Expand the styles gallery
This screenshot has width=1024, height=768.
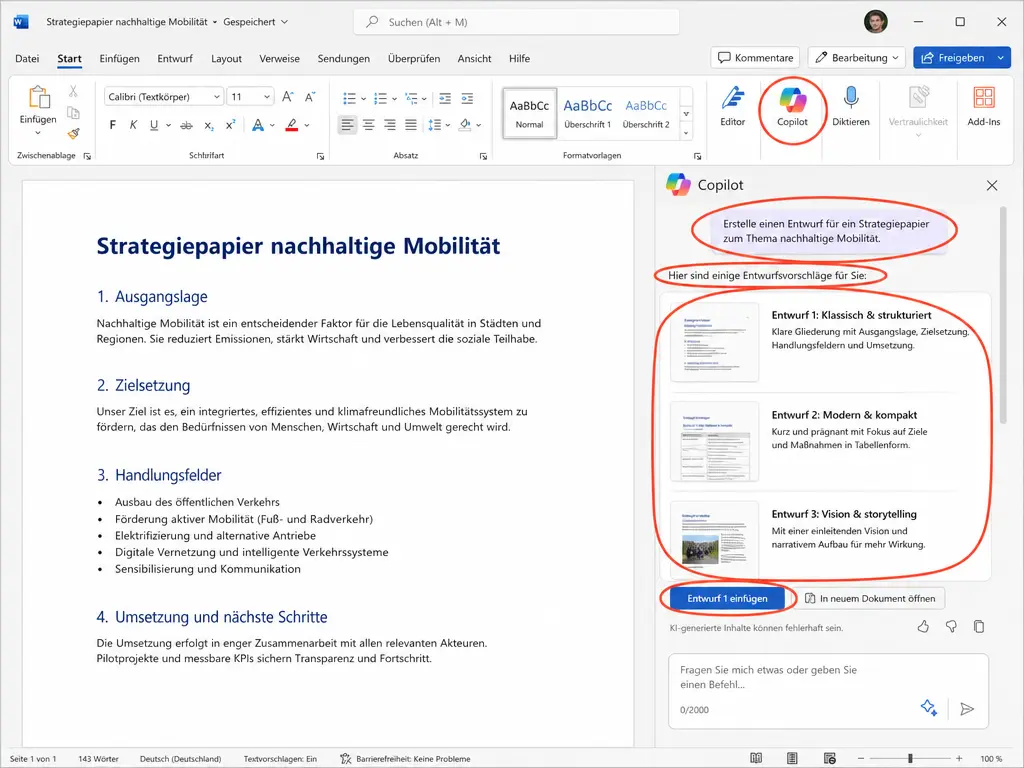pyautogui.click(x=686, y=133)
